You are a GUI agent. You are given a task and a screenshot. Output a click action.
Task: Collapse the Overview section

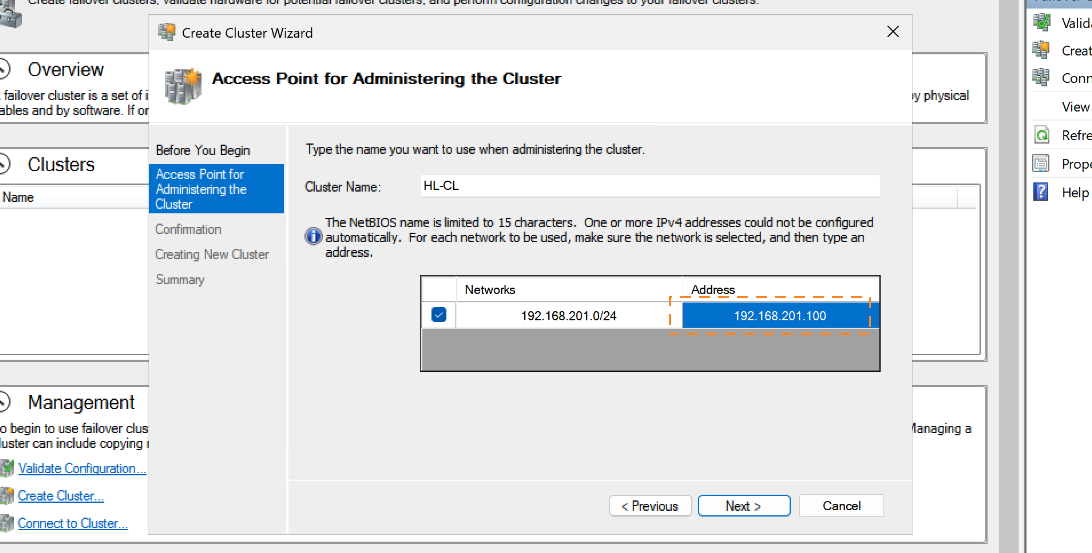point(5,70)
